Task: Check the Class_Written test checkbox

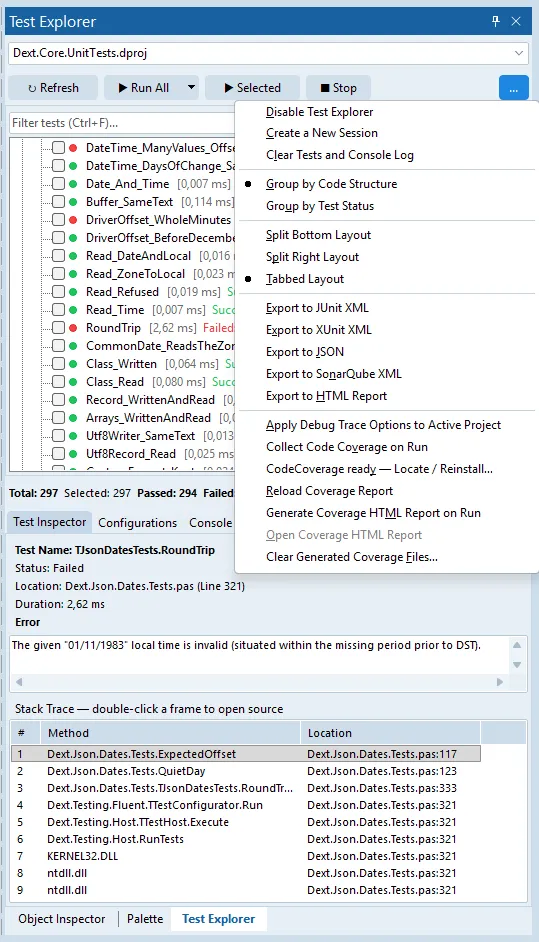Action: (x=58, y=364)
